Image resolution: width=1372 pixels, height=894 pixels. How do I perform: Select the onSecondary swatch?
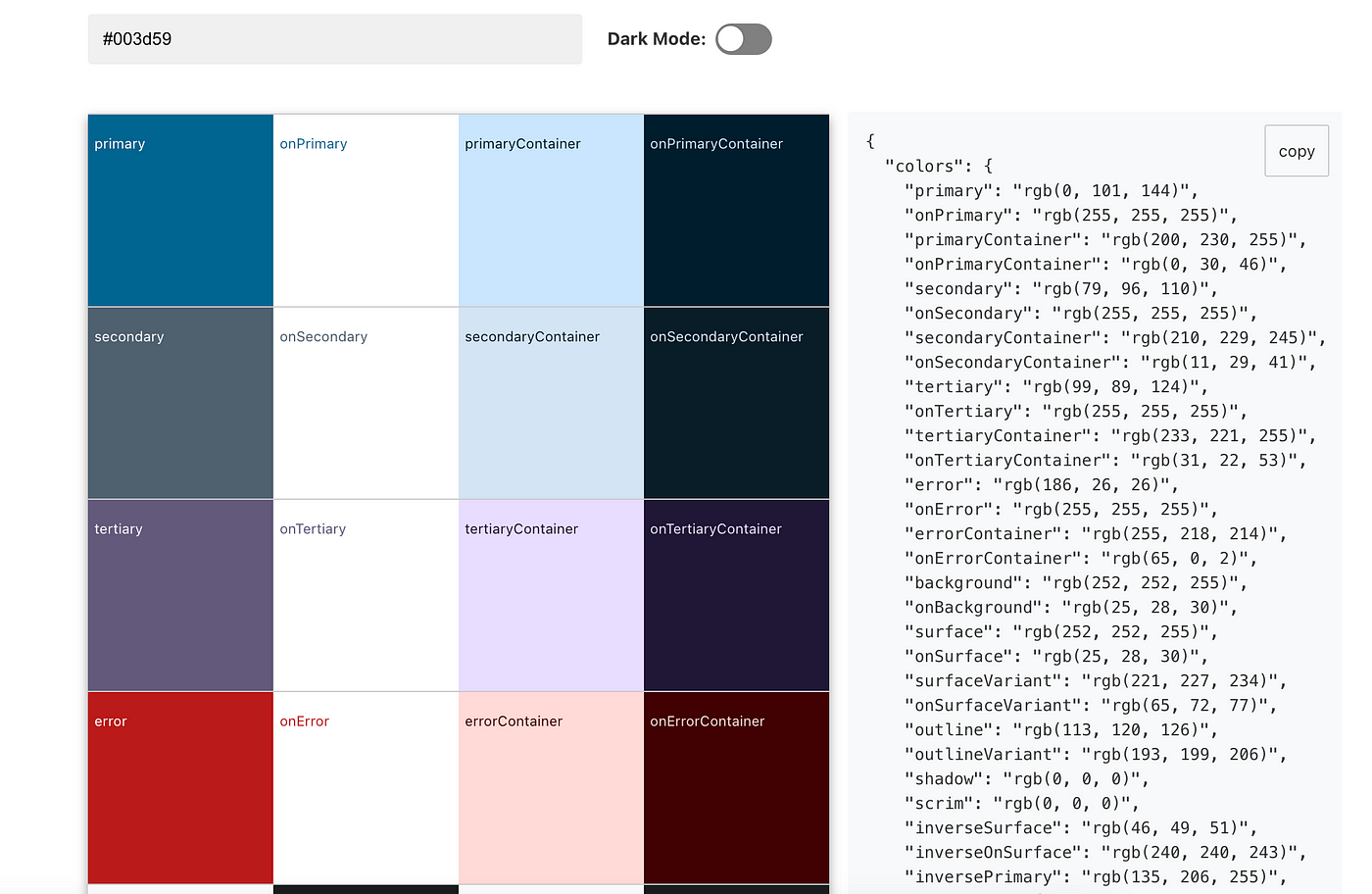pos(366,403)
